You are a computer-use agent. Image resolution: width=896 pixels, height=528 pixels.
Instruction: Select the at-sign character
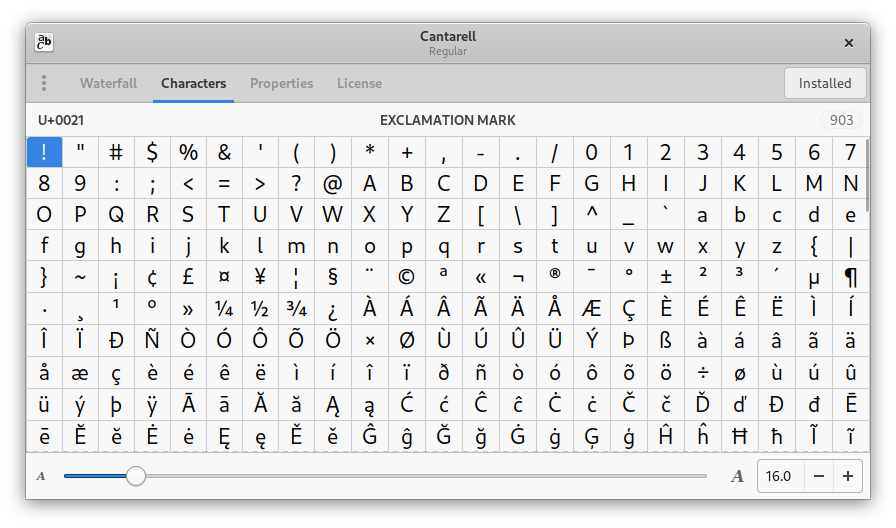point(333,184)
